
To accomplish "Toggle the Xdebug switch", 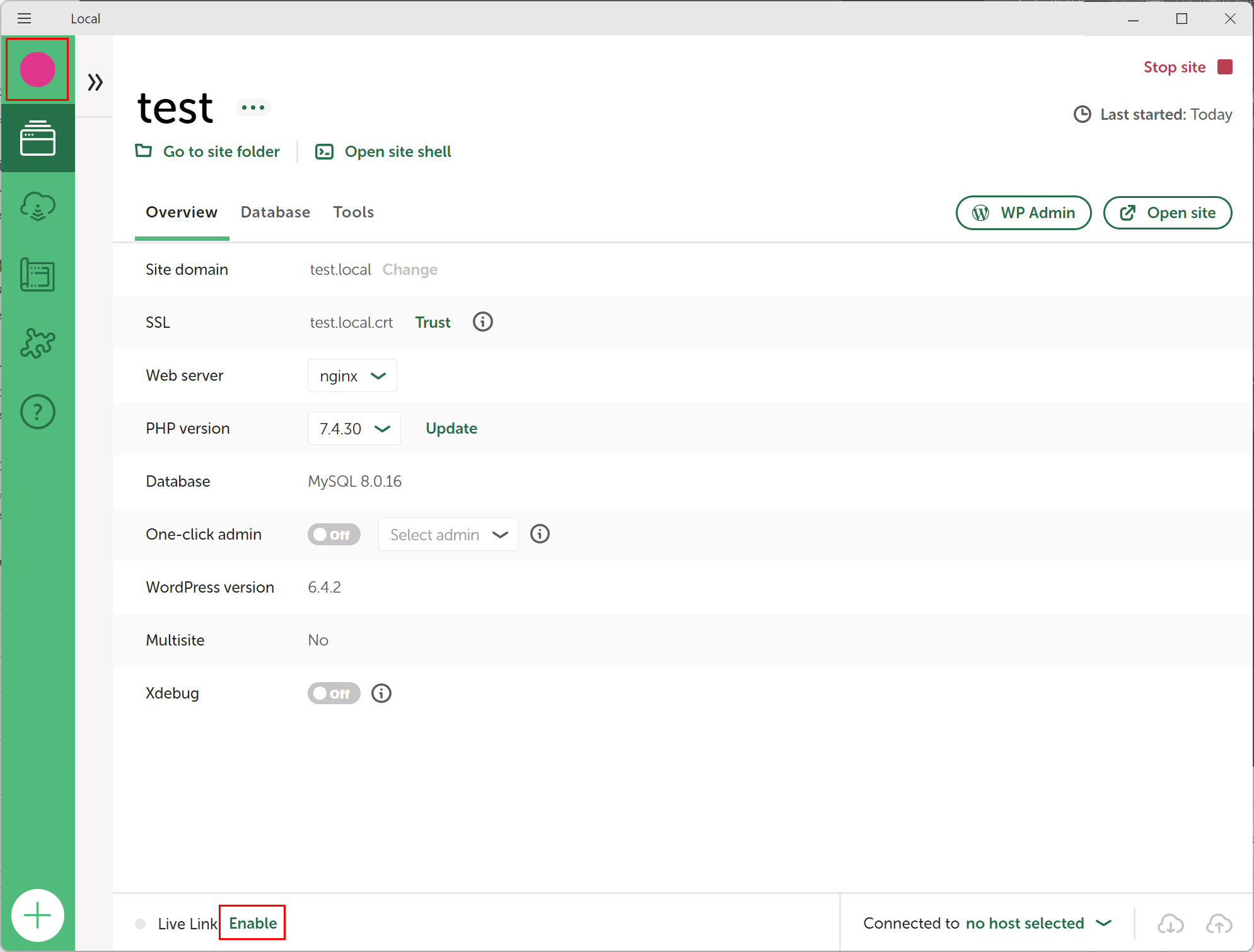I will (x=334, y=693).
